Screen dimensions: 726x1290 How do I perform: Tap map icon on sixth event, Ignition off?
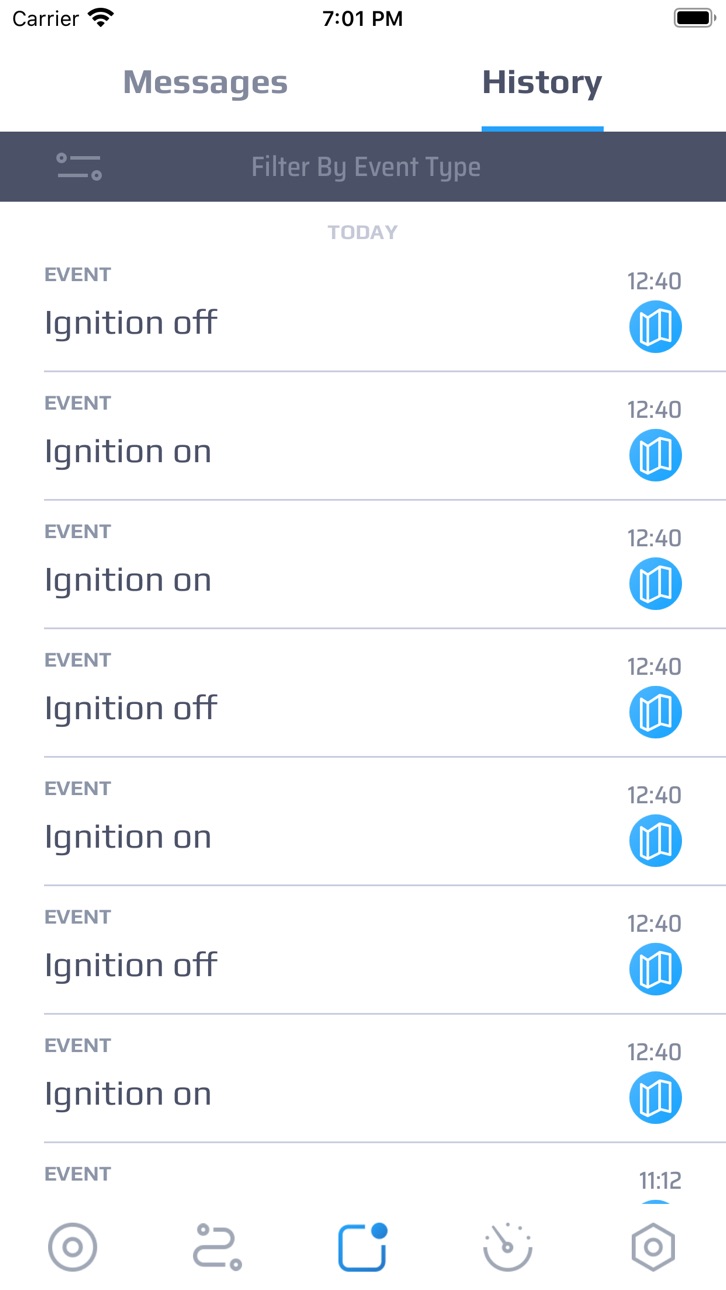pyautogui.click(x=655, y=969)
